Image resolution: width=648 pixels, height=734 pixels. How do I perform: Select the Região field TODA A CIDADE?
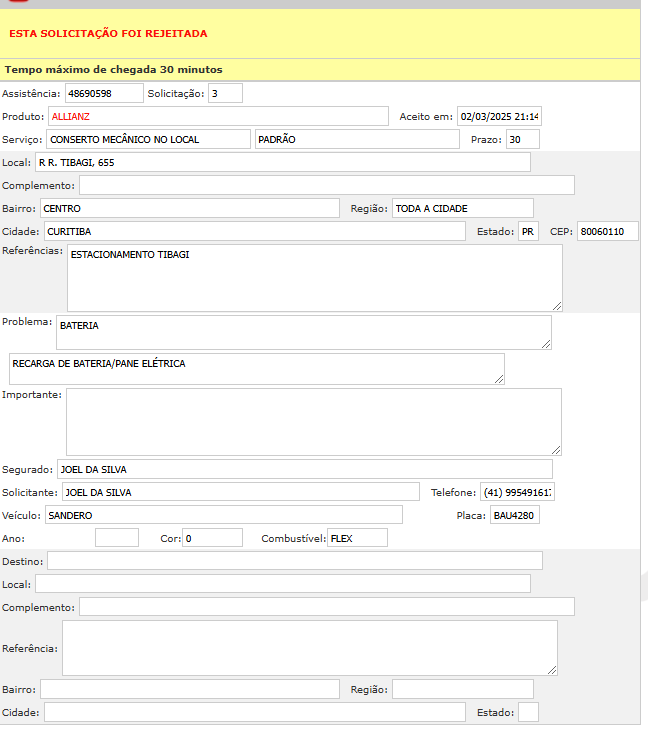pyautogui.click(x=462, y=208)
